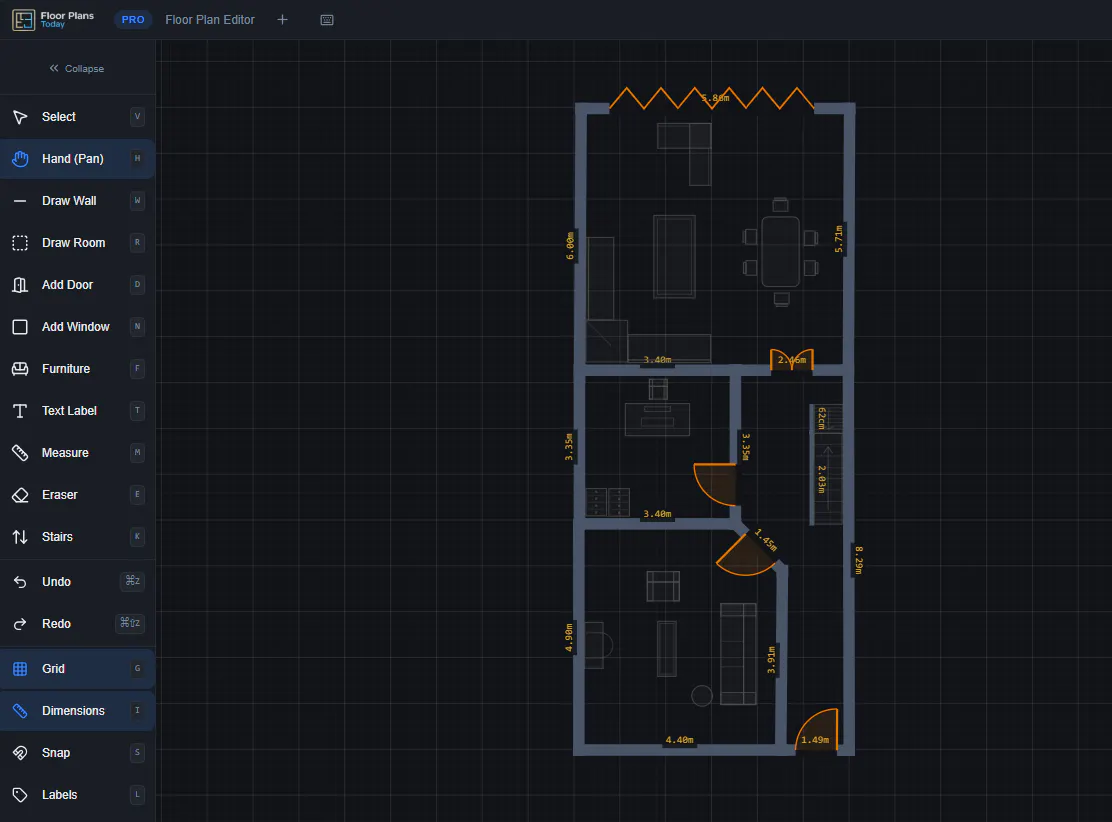Click the 1.45m angled door label

pos(766,540)
